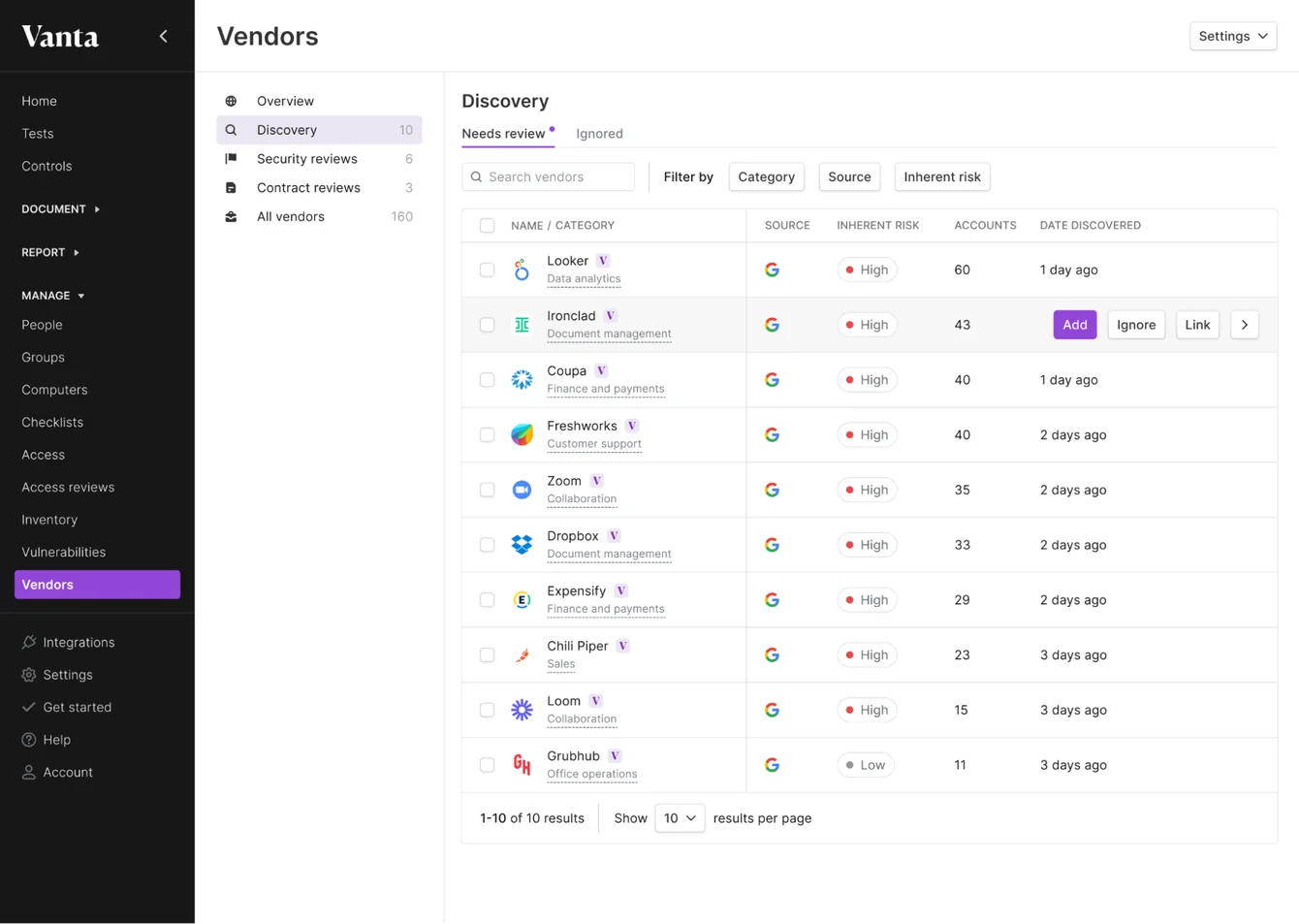Switch to the Ignored tab
Screen dimensions: 1299x924
point(599,134)
